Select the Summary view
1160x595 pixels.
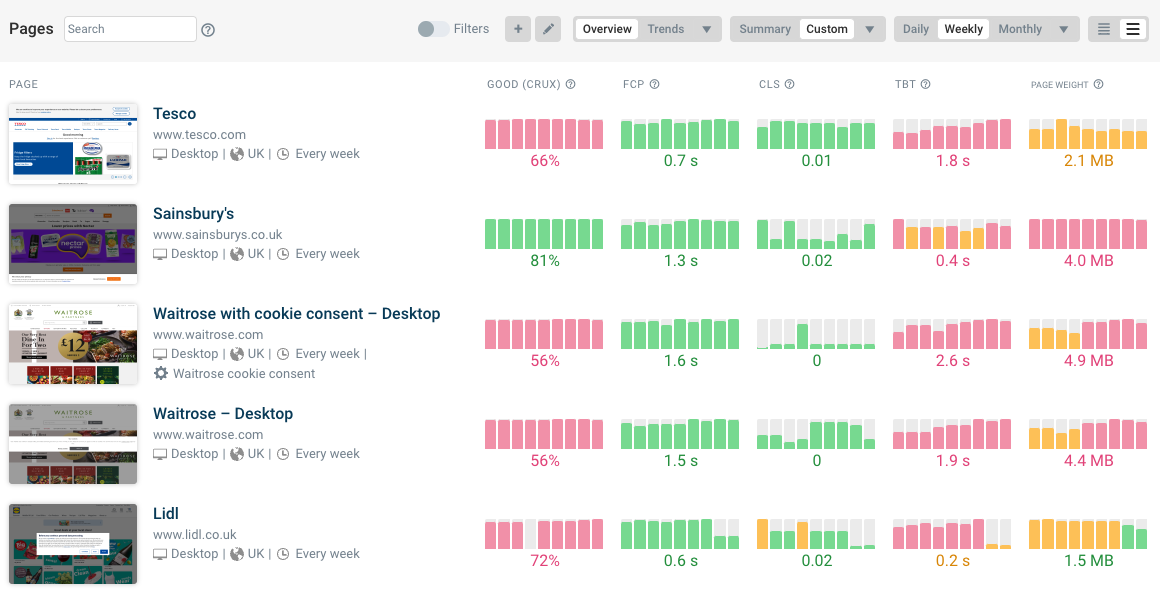[765, 29]
